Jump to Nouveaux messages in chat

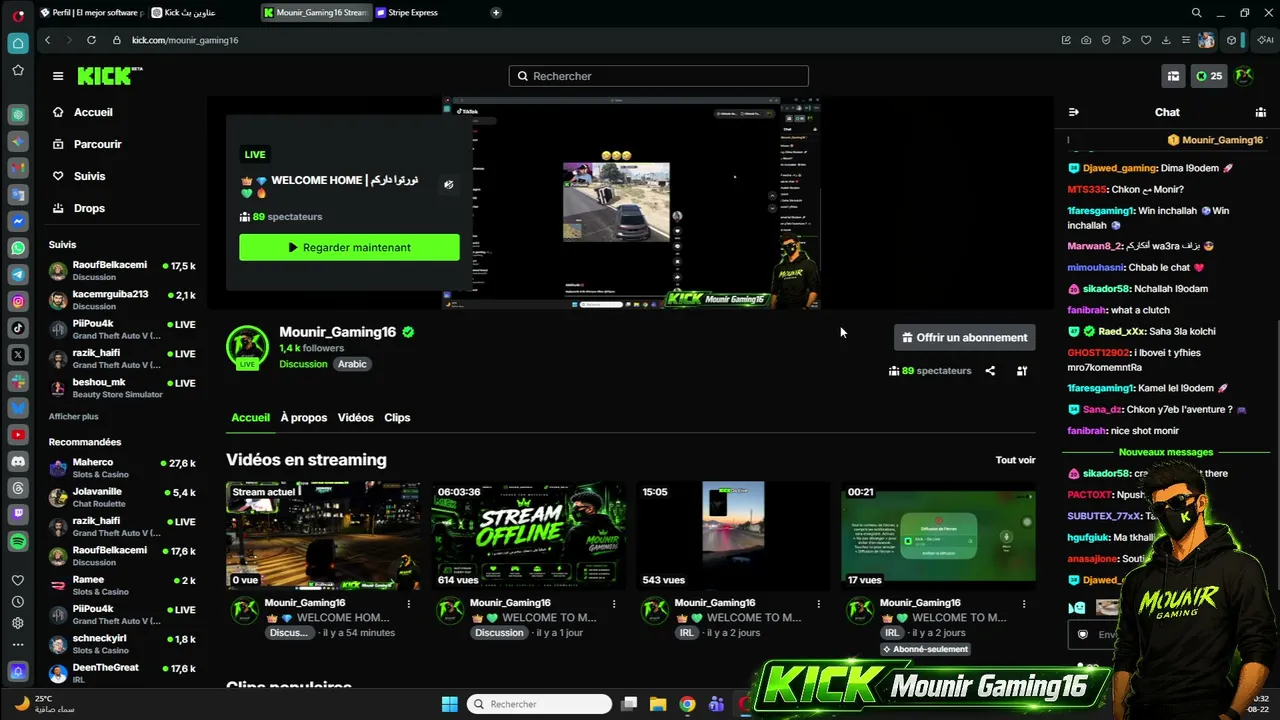click(1166, 452)
